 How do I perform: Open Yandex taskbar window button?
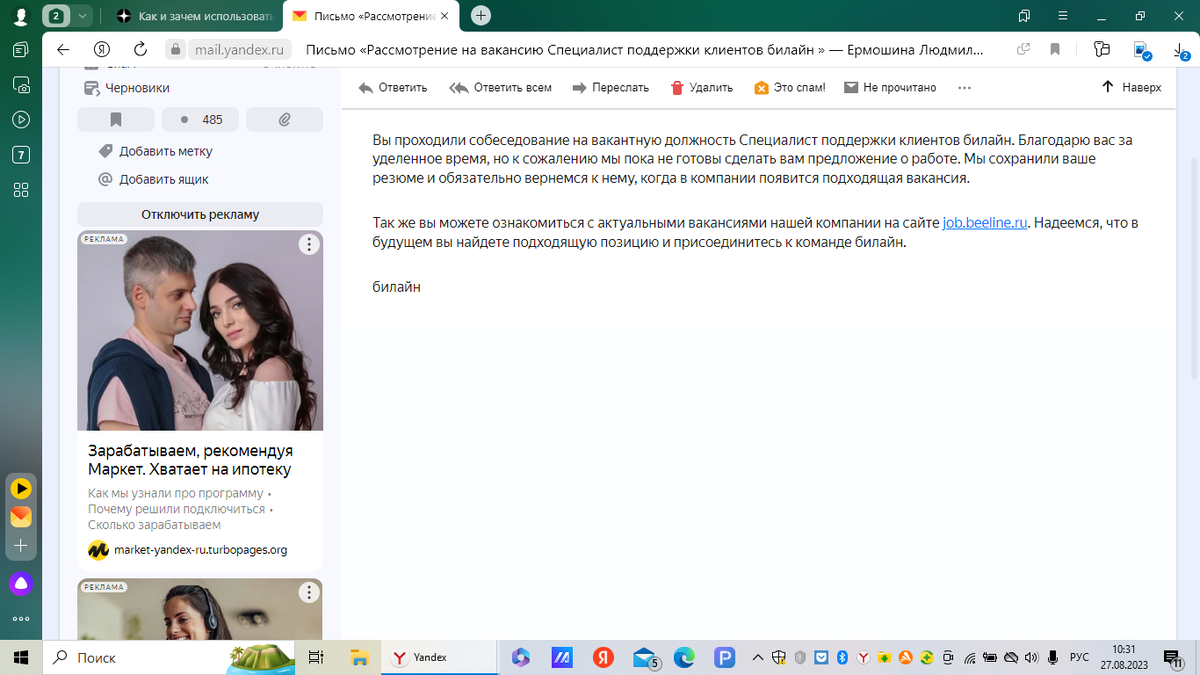click(440, 657)
